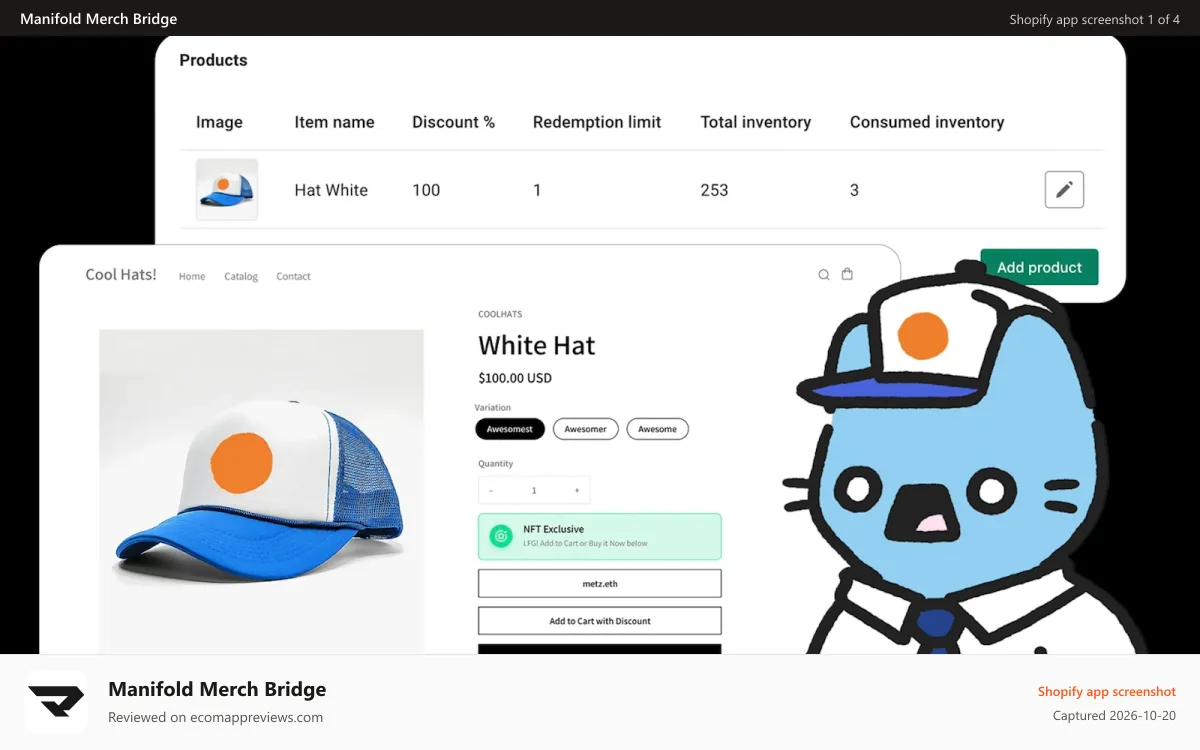The image size is (1200, 750).
Task: Open the shopping bag cart icon
Action: coord(847,274)
